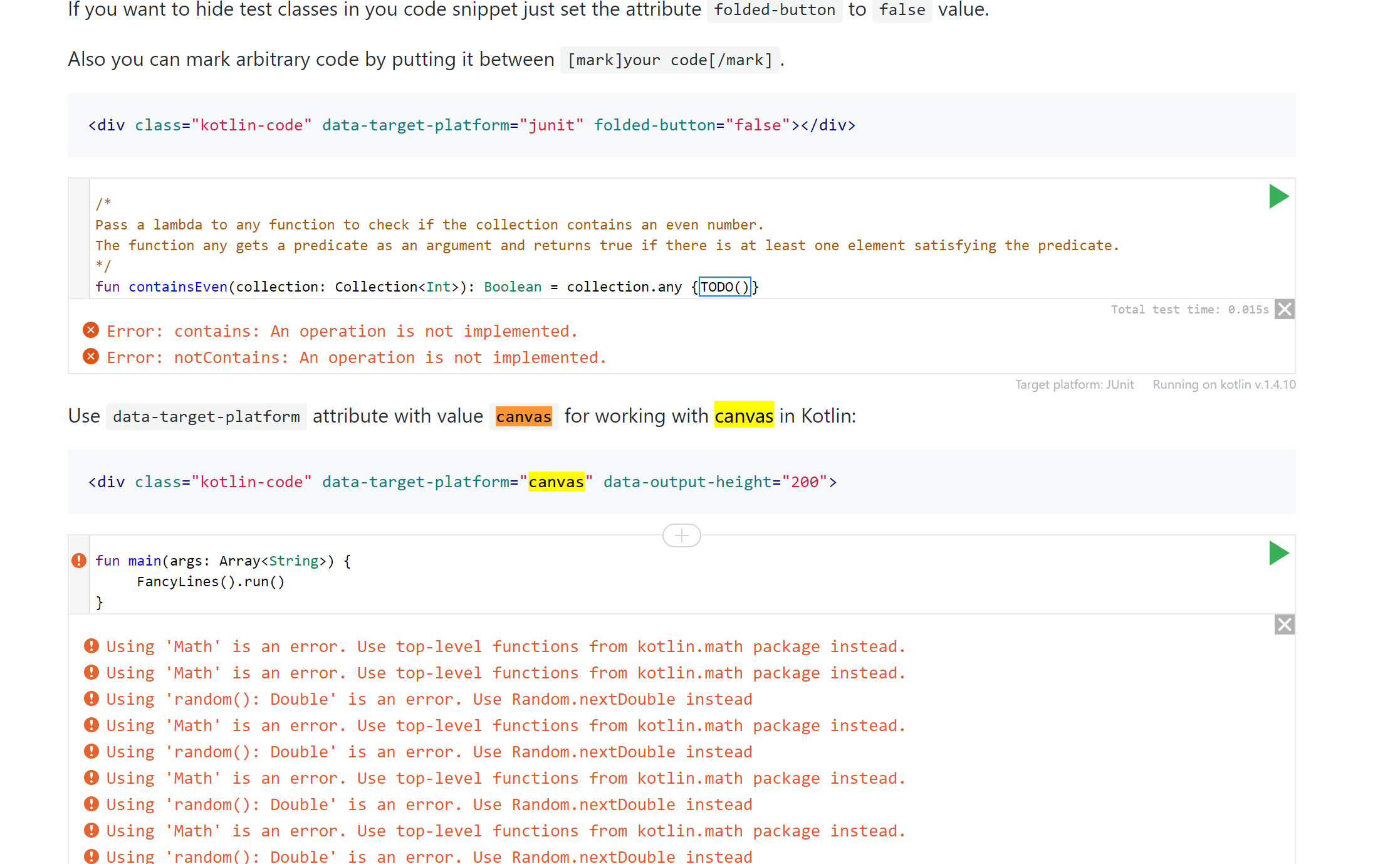Click the 'Error: notContains' not implemented message

click(x=356, y=357)
